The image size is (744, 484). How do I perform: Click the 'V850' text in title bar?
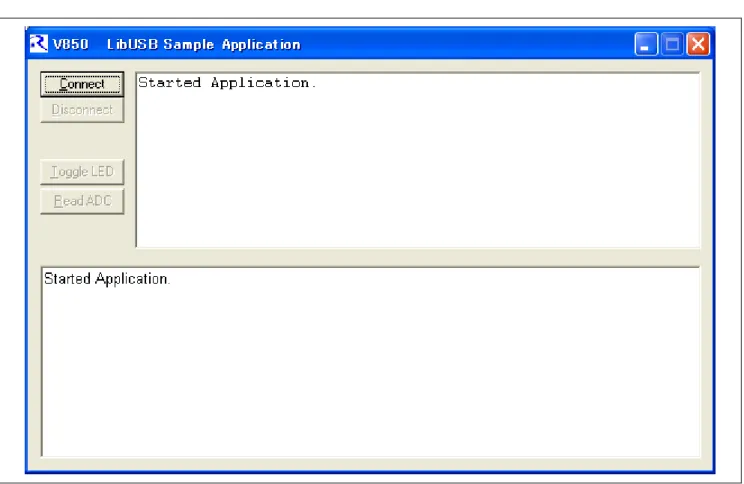tap(70, 44)
